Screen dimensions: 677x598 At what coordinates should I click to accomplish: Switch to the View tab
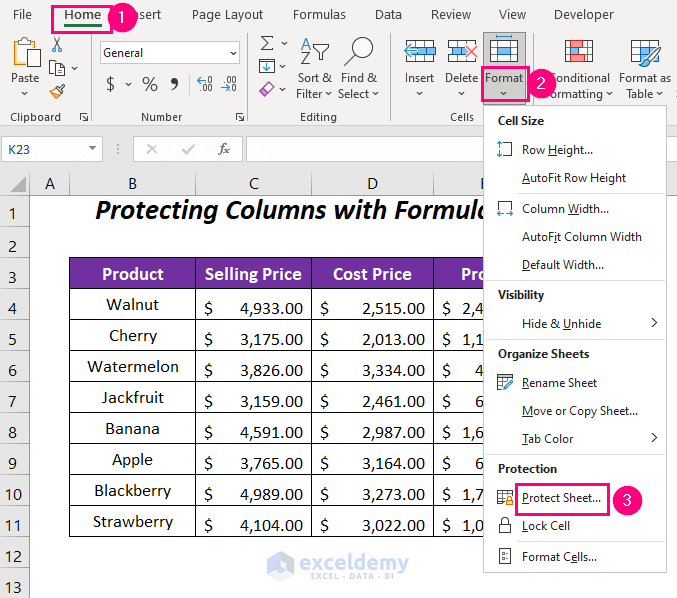tap(512, 15)
